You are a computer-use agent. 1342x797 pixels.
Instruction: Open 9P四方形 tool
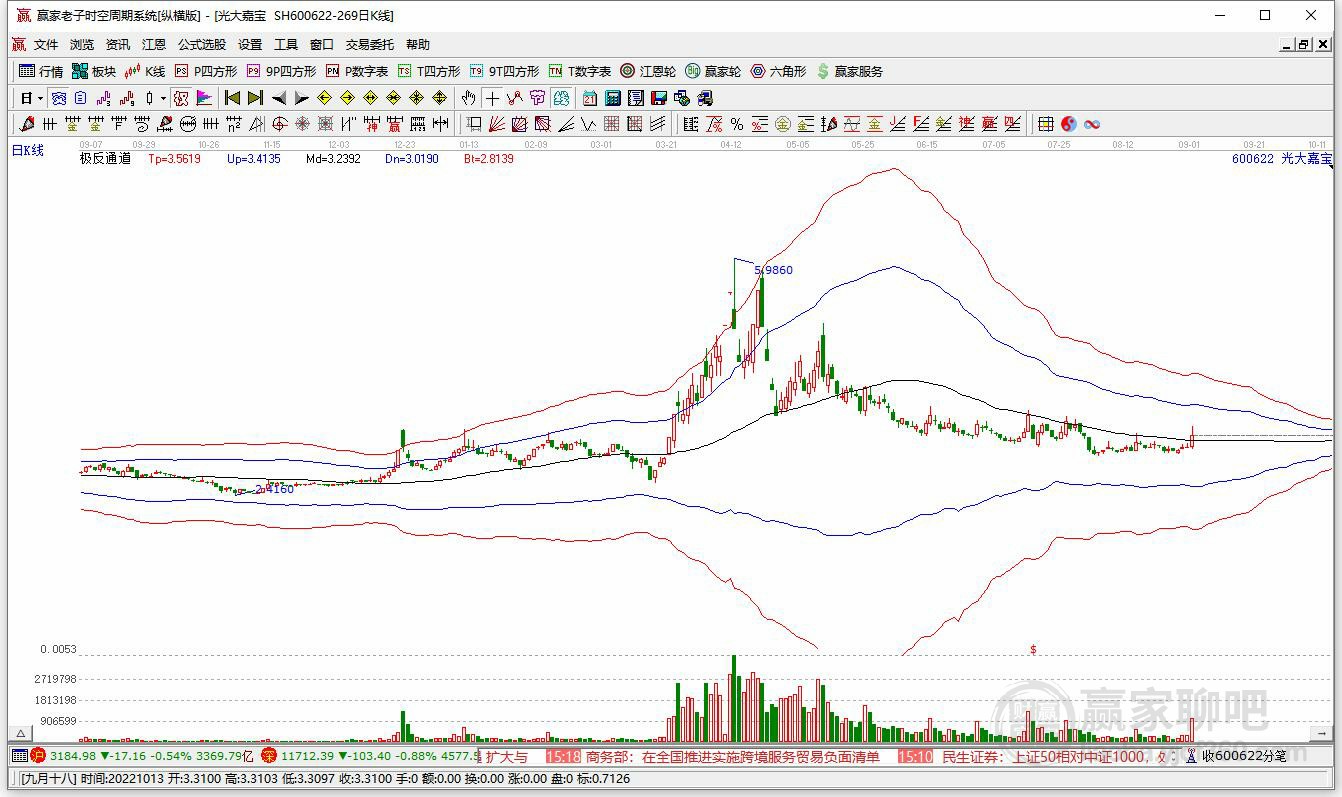click(x=281, y=71)
